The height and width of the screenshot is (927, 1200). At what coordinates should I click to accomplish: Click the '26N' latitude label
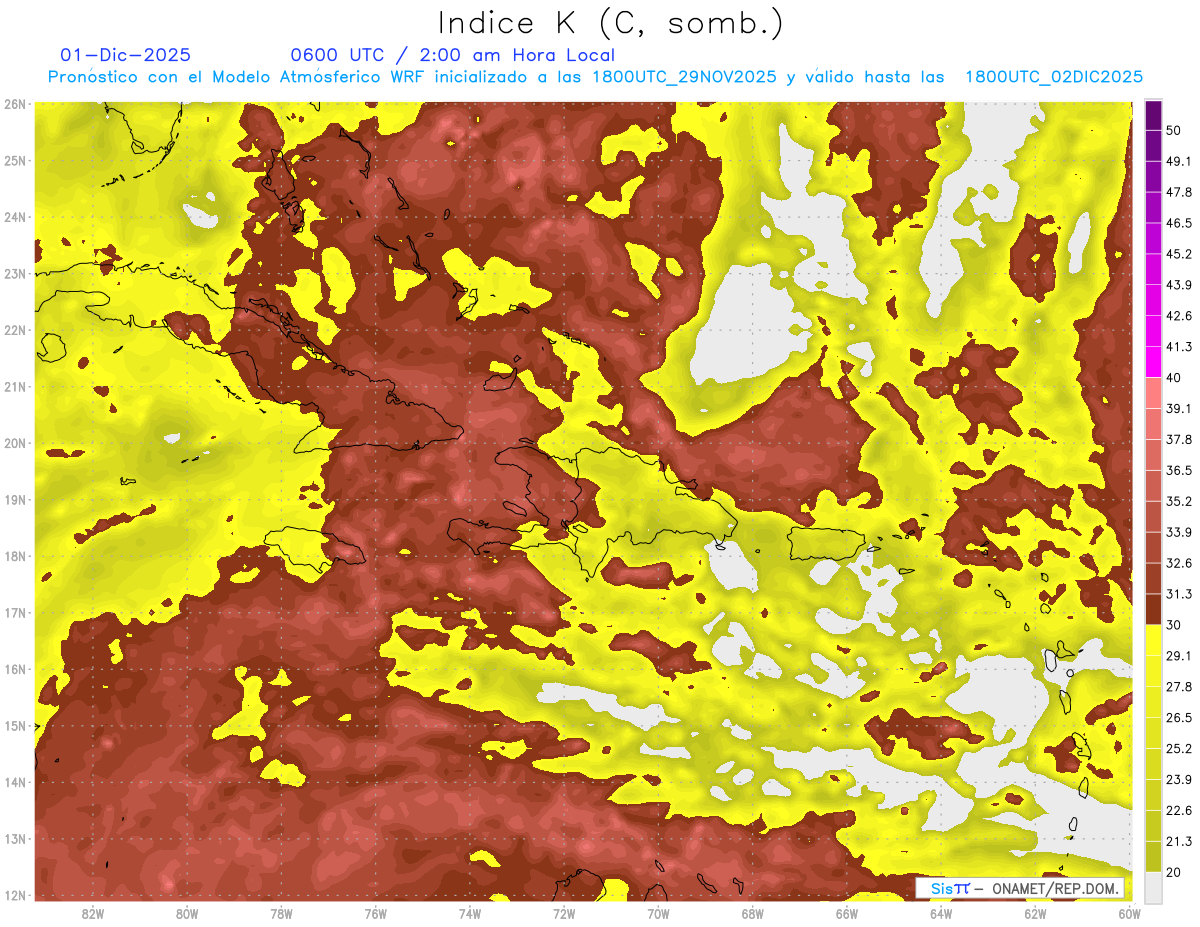point(14,104)
